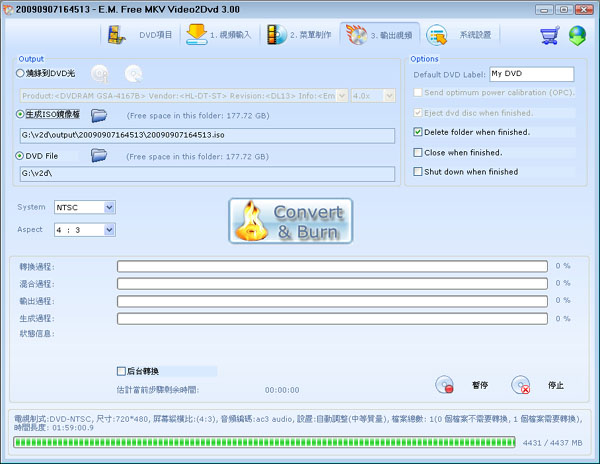Click the Convert & Burn button

click(x=290, y=221)
